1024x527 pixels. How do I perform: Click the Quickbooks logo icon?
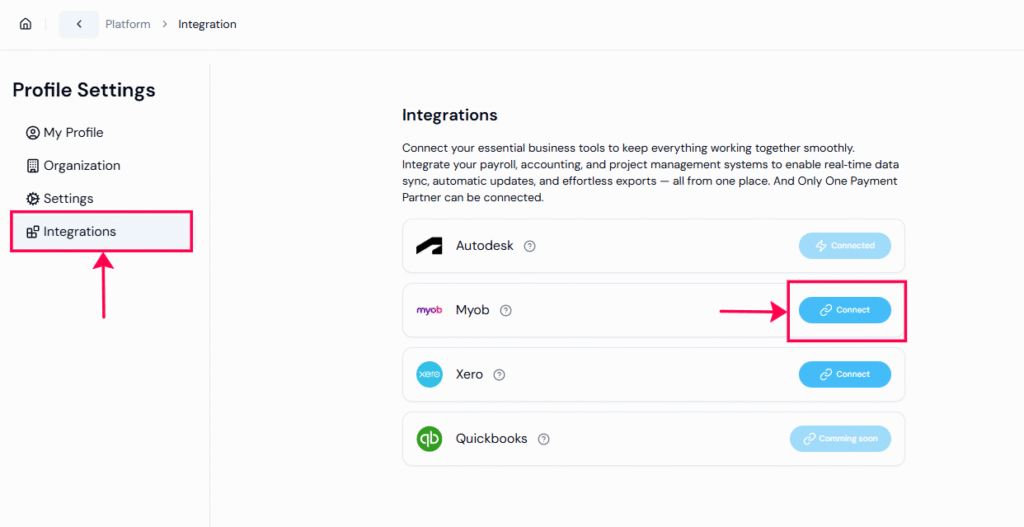(429, 439)
